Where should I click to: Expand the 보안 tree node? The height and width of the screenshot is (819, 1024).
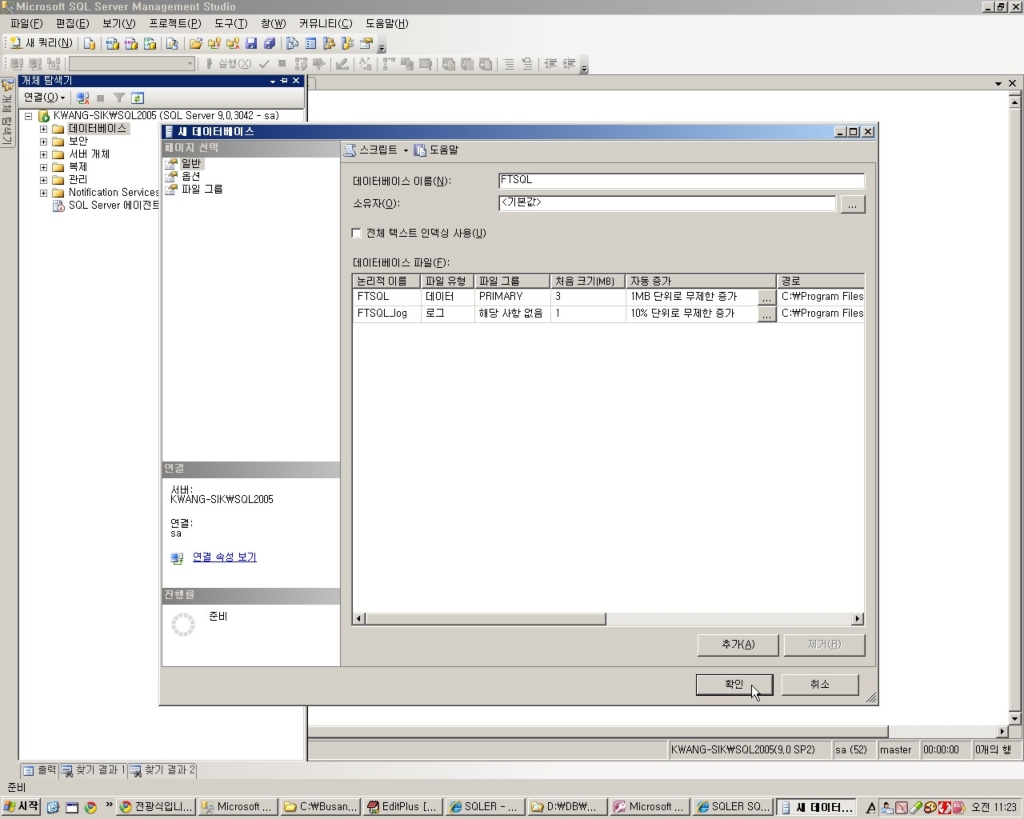pos(43,142)
